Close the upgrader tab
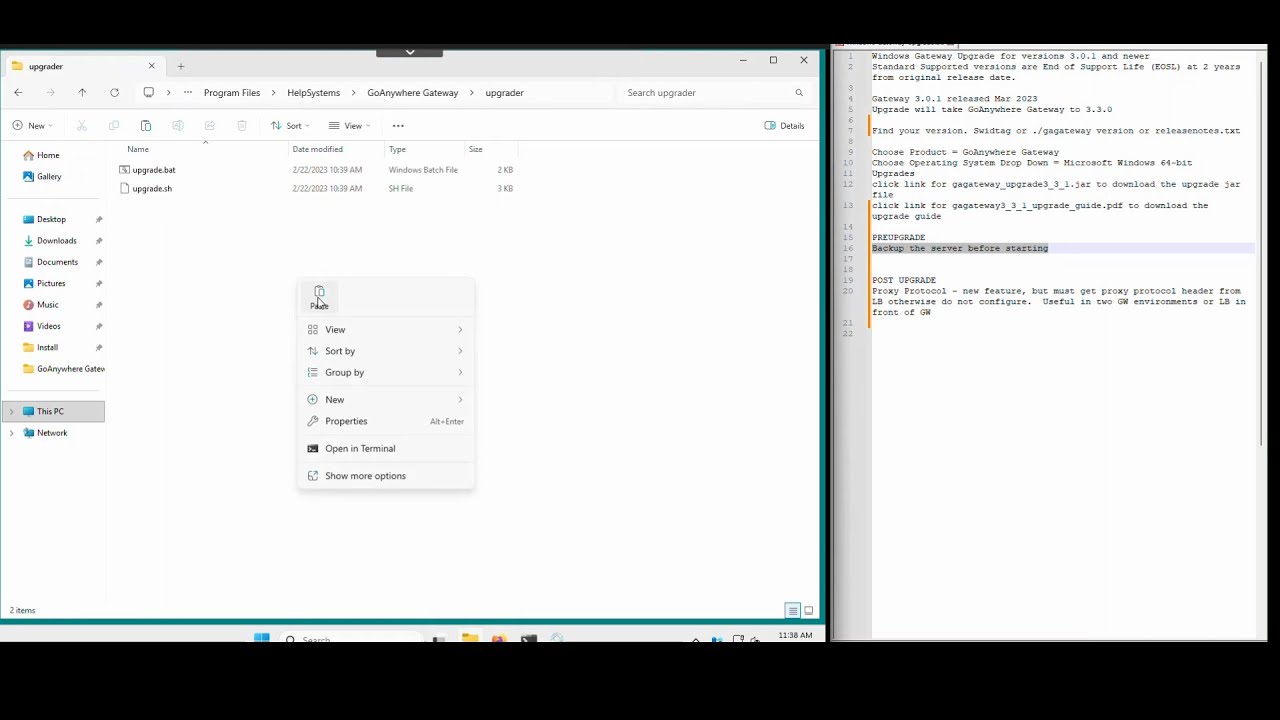The height and width of the screenshot is (720, 1280). pyautogui.click(x=152, y=66)
